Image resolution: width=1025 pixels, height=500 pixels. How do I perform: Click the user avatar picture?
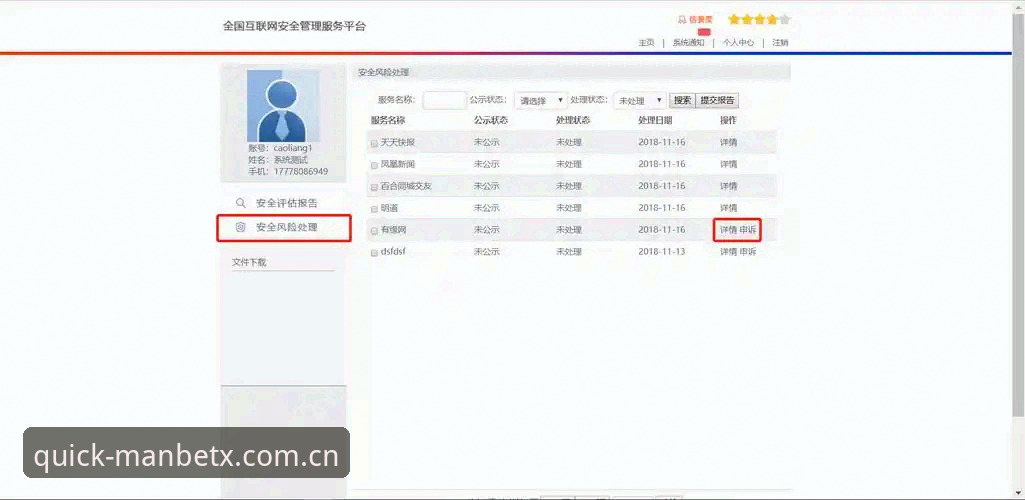(283, 106)
